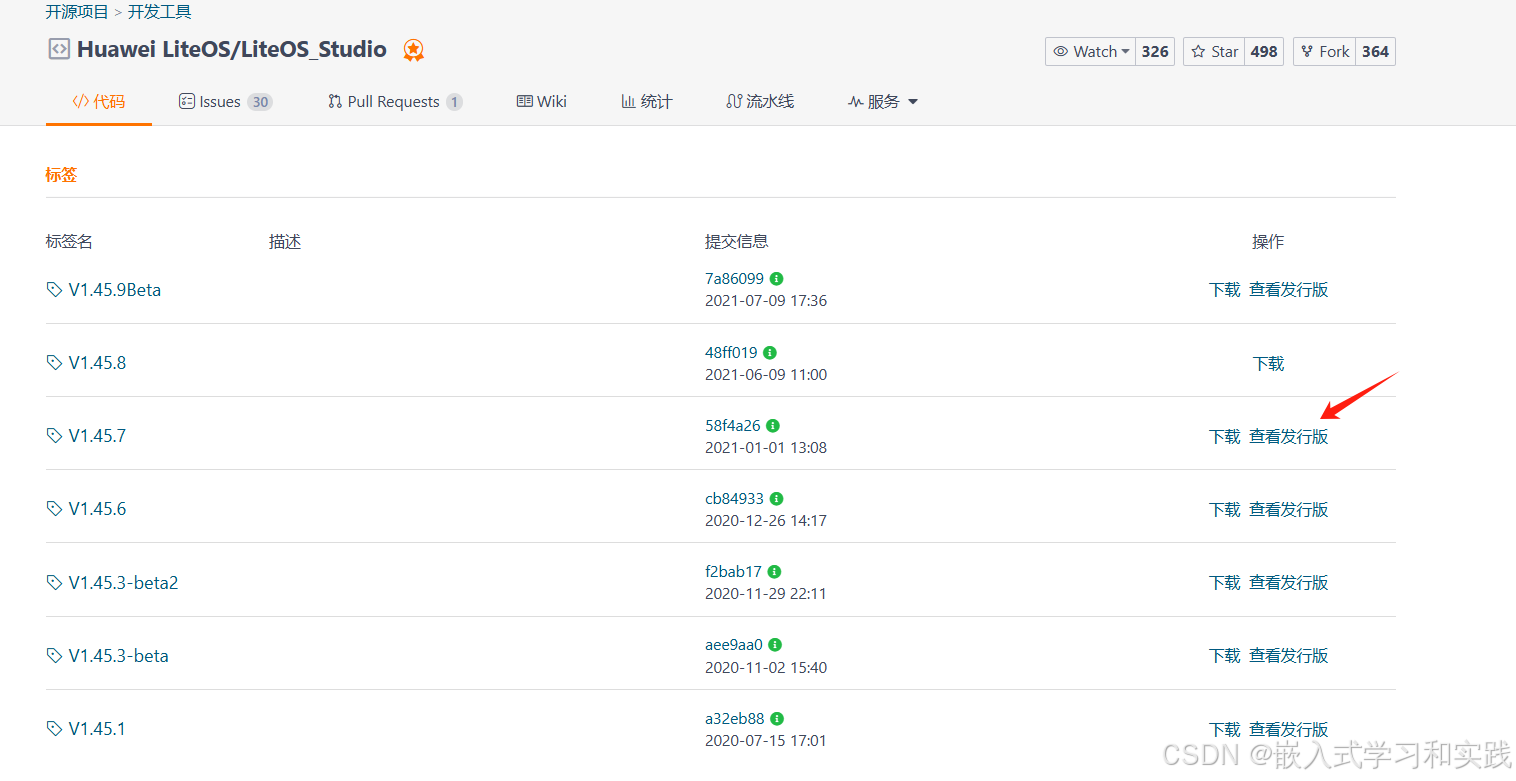
Task: Click the tag icon beside V1.45.9Beta
Action: (54, 290)
